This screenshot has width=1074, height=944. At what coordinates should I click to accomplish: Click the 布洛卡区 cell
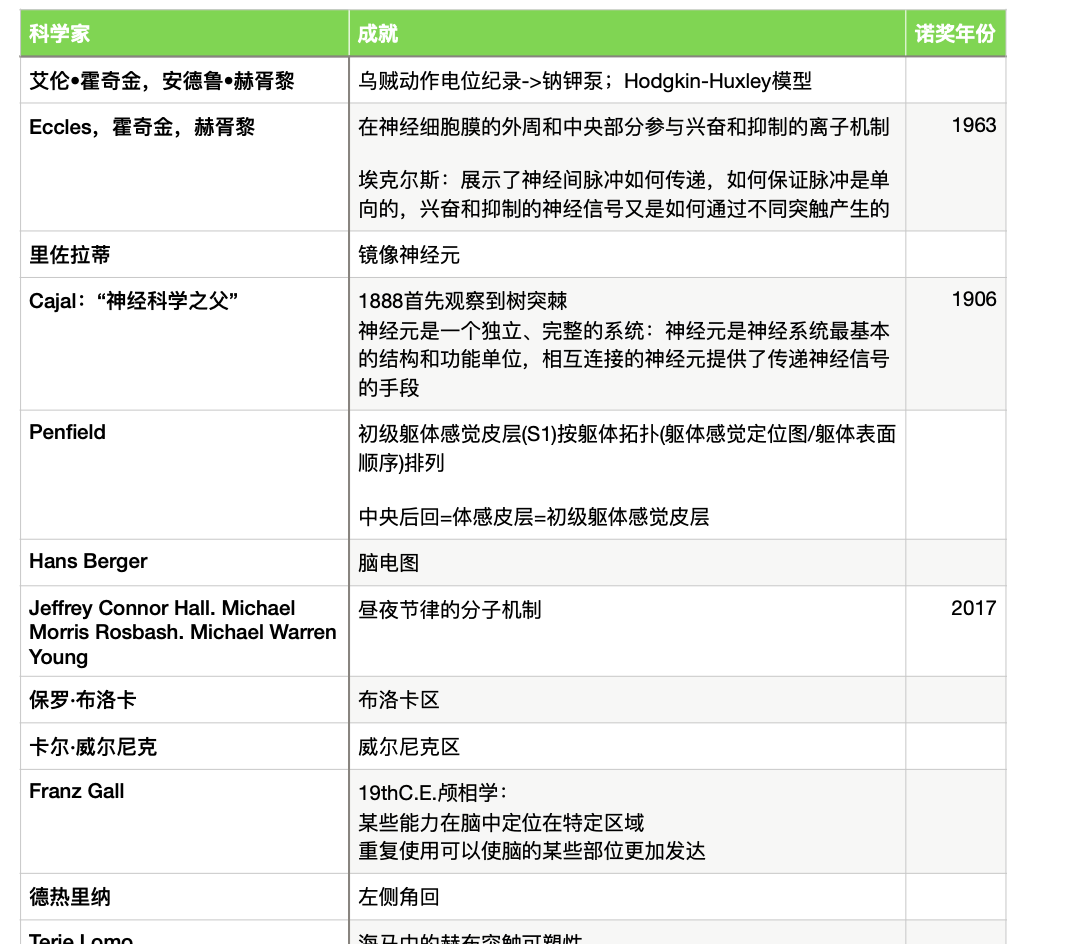pyautogui.click(x=627, y=699)
